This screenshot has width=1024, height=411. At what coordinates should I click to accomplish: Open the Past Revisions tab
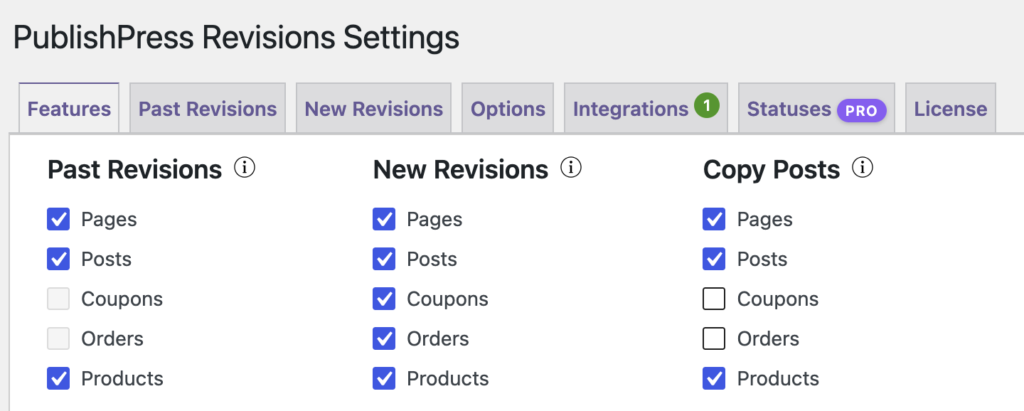[x=208, y=108]
